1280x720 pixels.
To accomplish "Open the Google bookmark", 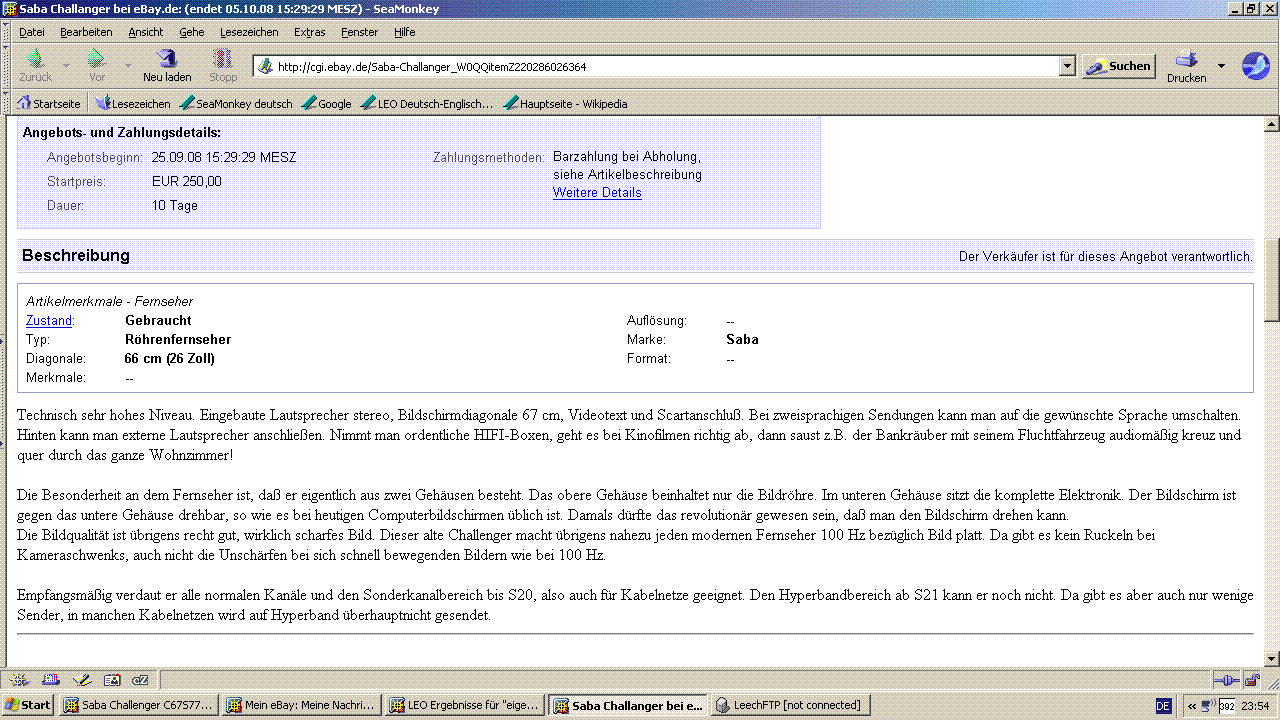I will pyautogui.click(x=327, y=103).
